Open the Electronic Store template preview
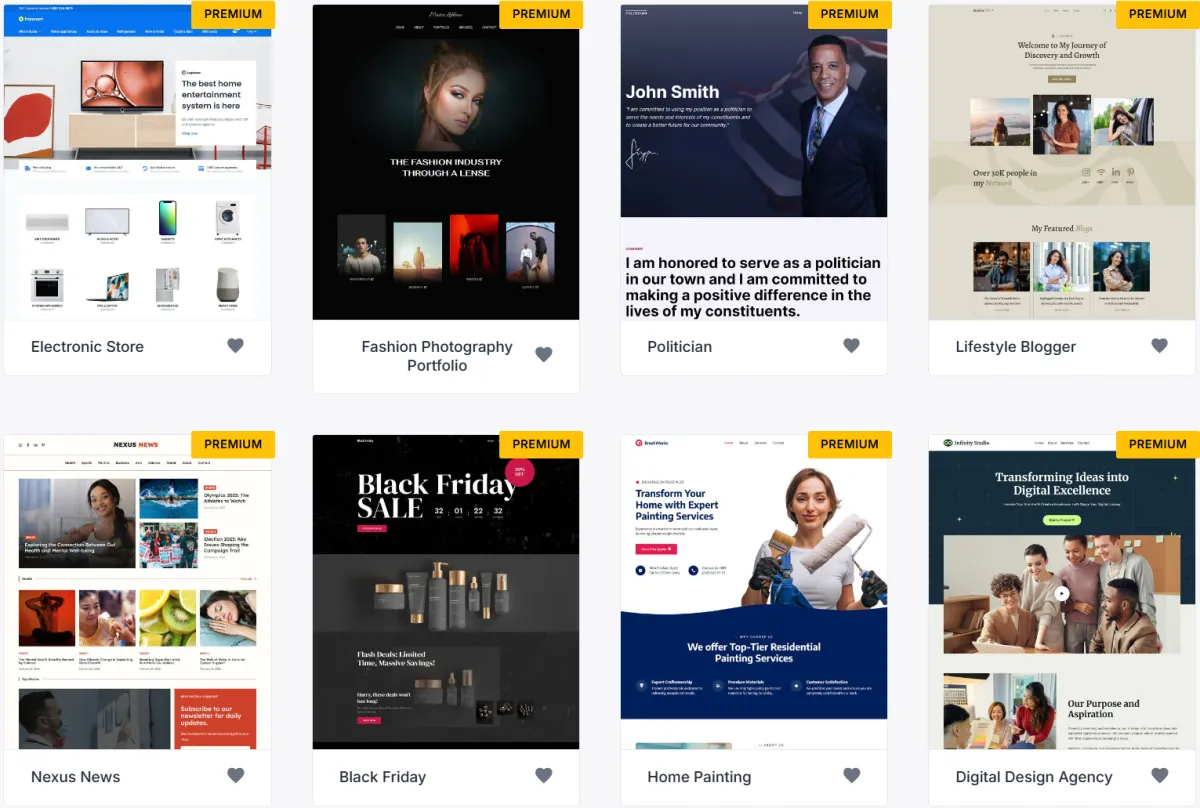 pos(137,162)
